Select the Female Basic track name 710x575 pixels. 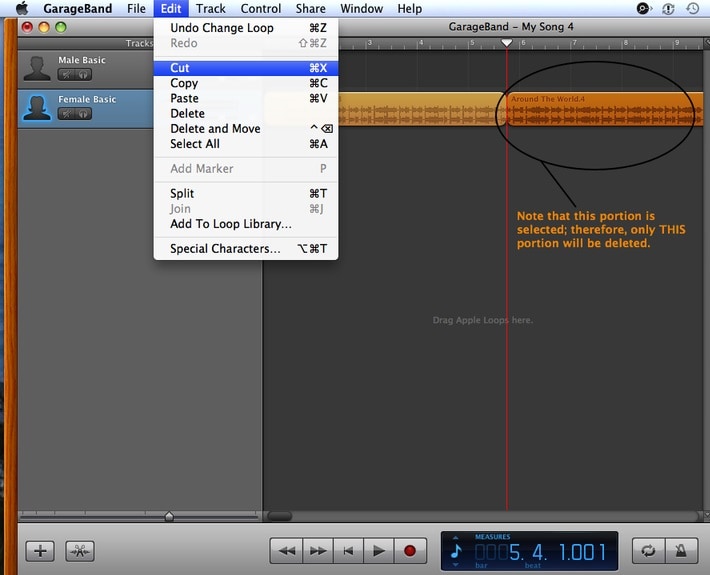(87, 99)
